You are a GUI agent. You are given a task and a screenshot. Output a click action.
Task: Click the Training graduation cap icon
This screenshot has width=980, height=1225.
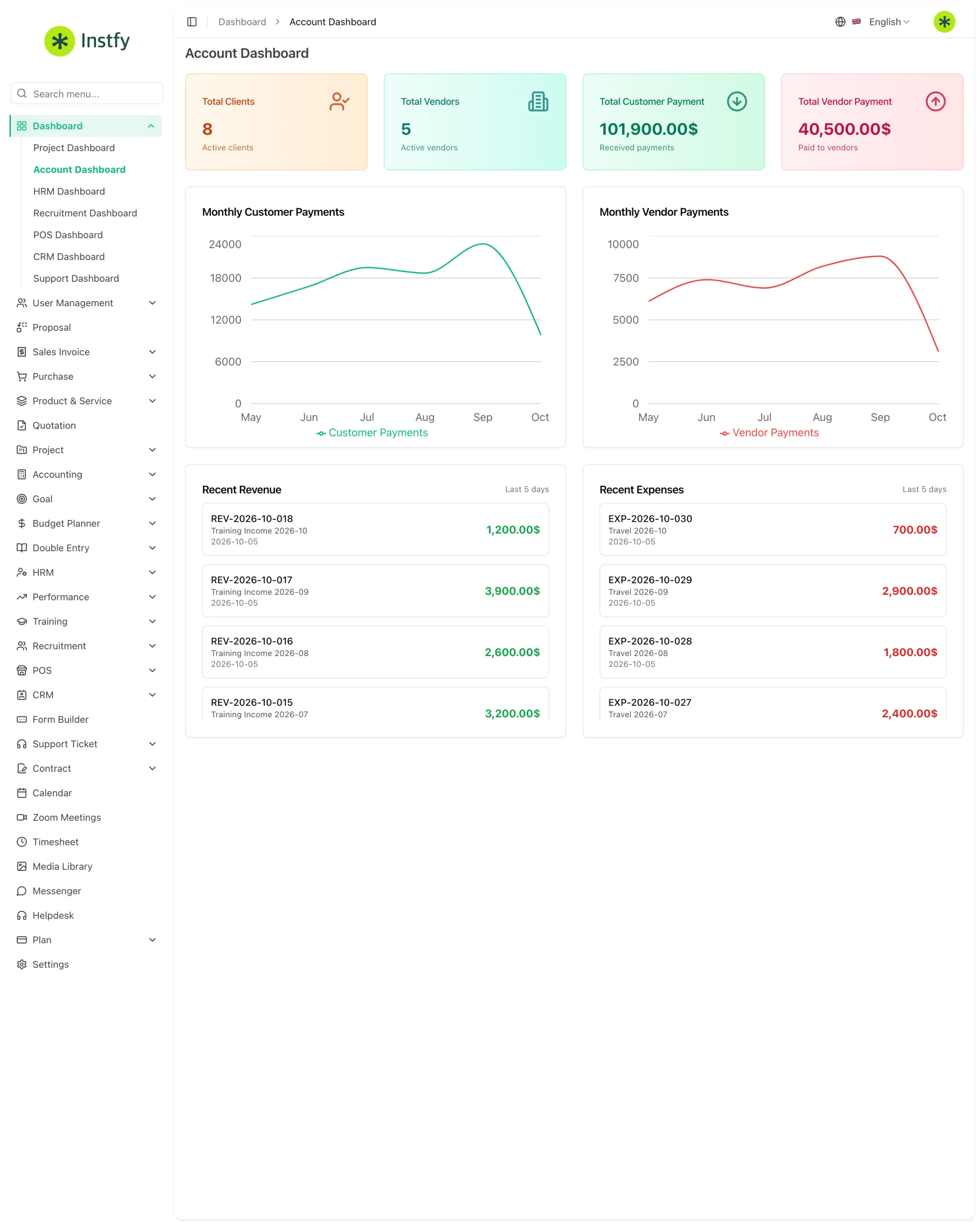pos(22,622)
